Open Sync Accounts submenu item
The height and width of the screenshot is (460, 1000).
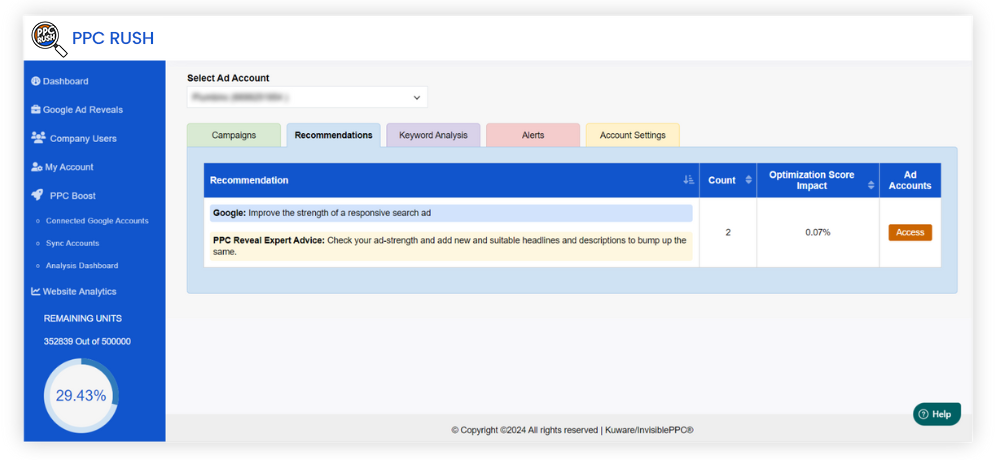coord(72,243)
